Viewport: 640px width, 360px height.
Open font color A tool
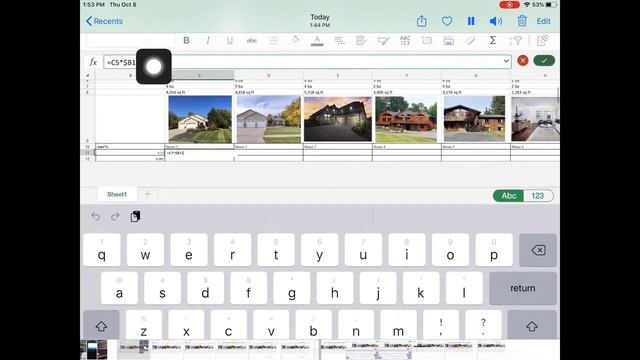(x=317, y=40)
